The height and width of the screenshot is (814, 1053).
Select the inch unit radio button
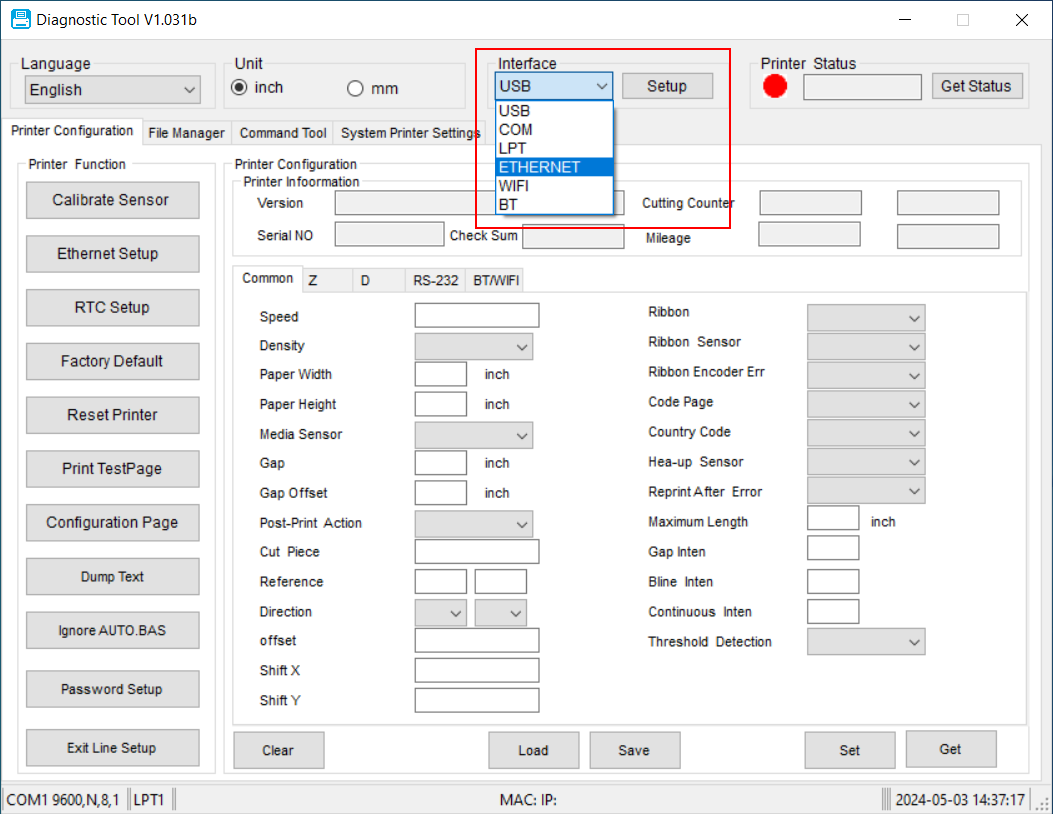[240, 88]
